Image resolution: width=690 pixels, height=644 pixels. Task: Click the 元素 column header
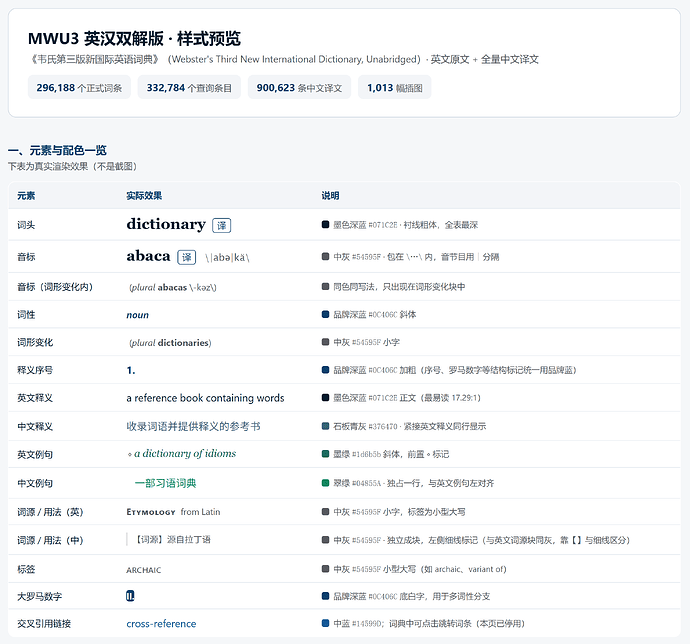tap(26, 196)
